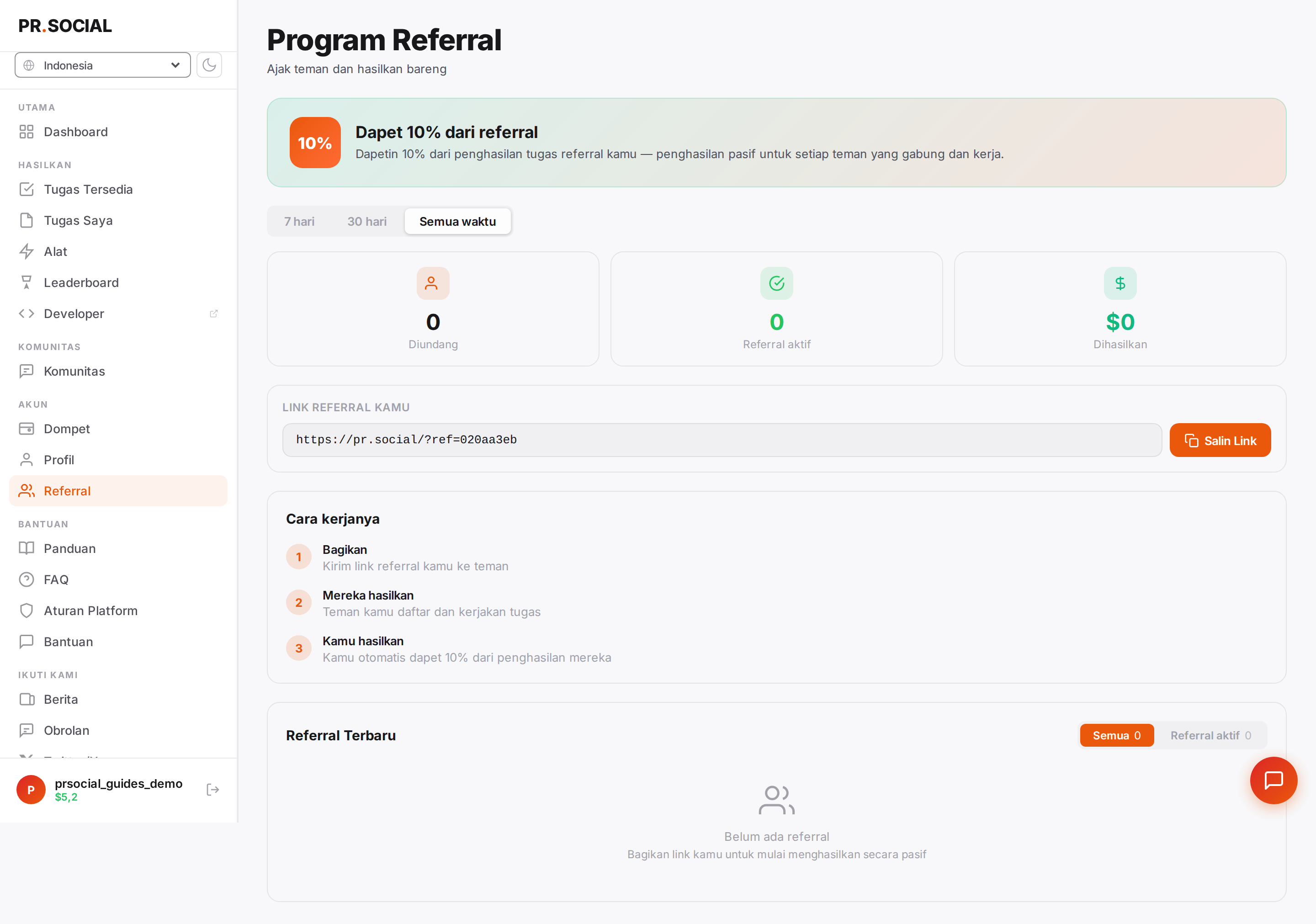This screenshot has height=924, width=1316.
Task: Click the step 3 Kamu hasilkan heading
Action: coord(363,641)
